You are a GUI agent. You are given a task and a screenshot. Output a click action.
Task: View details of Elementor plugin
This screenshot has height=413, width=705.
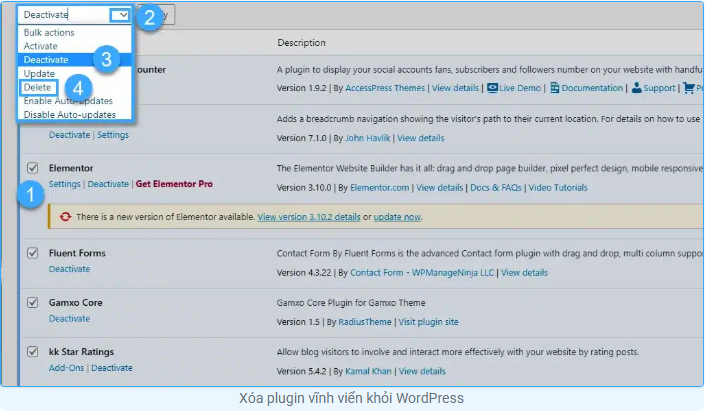(x=439, y=188)
